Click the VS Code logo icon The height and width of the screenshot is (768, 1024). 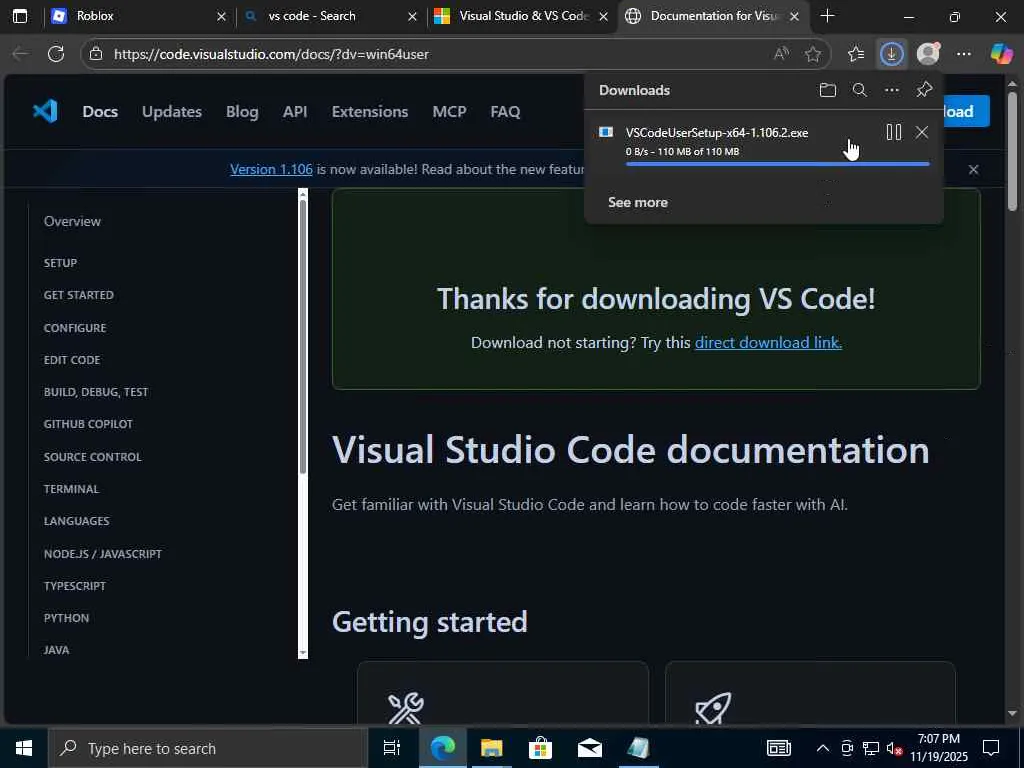tap(45, 111)
